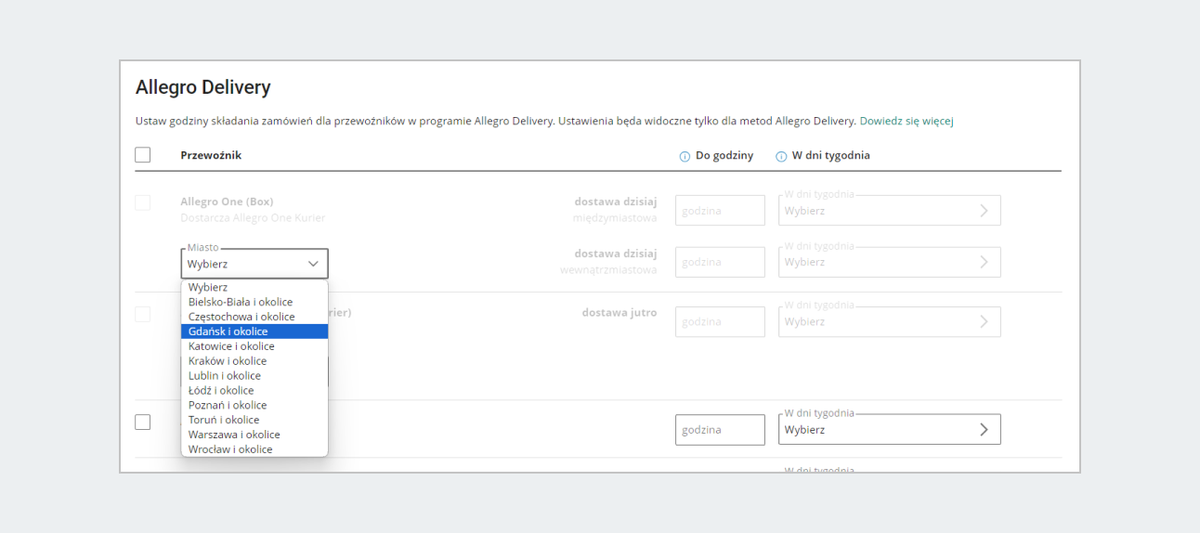The height and width of the screenshot is (533, 1200).
Task: Click info icon beside Do godziny
Action: (685, 156)
